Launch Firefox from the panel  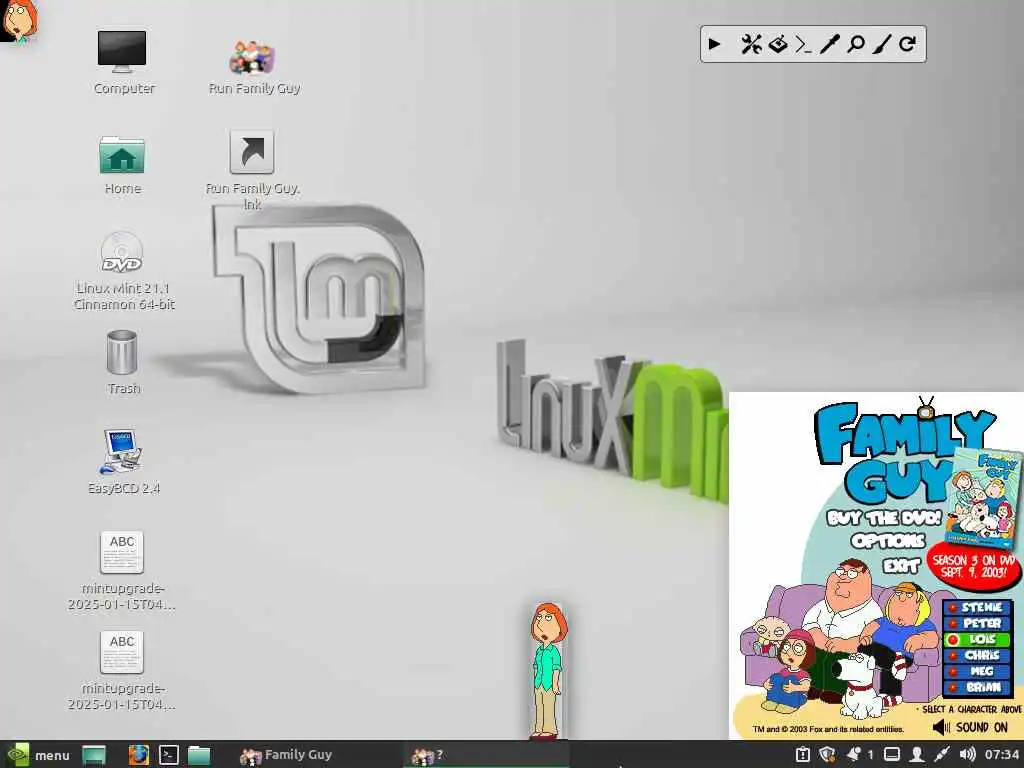click(x=138, y=755)
